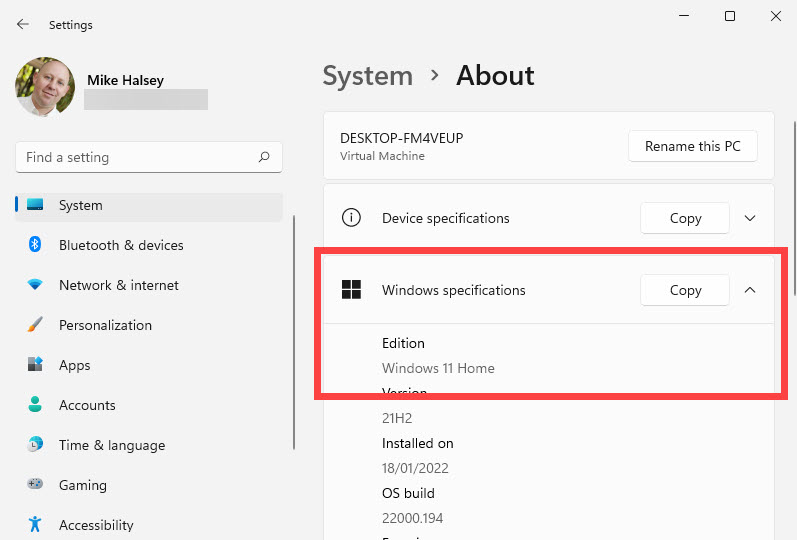The width and height of the screenshot is (797, 540).
Task: Click the Network wifi icon
Action: [35, 284]
